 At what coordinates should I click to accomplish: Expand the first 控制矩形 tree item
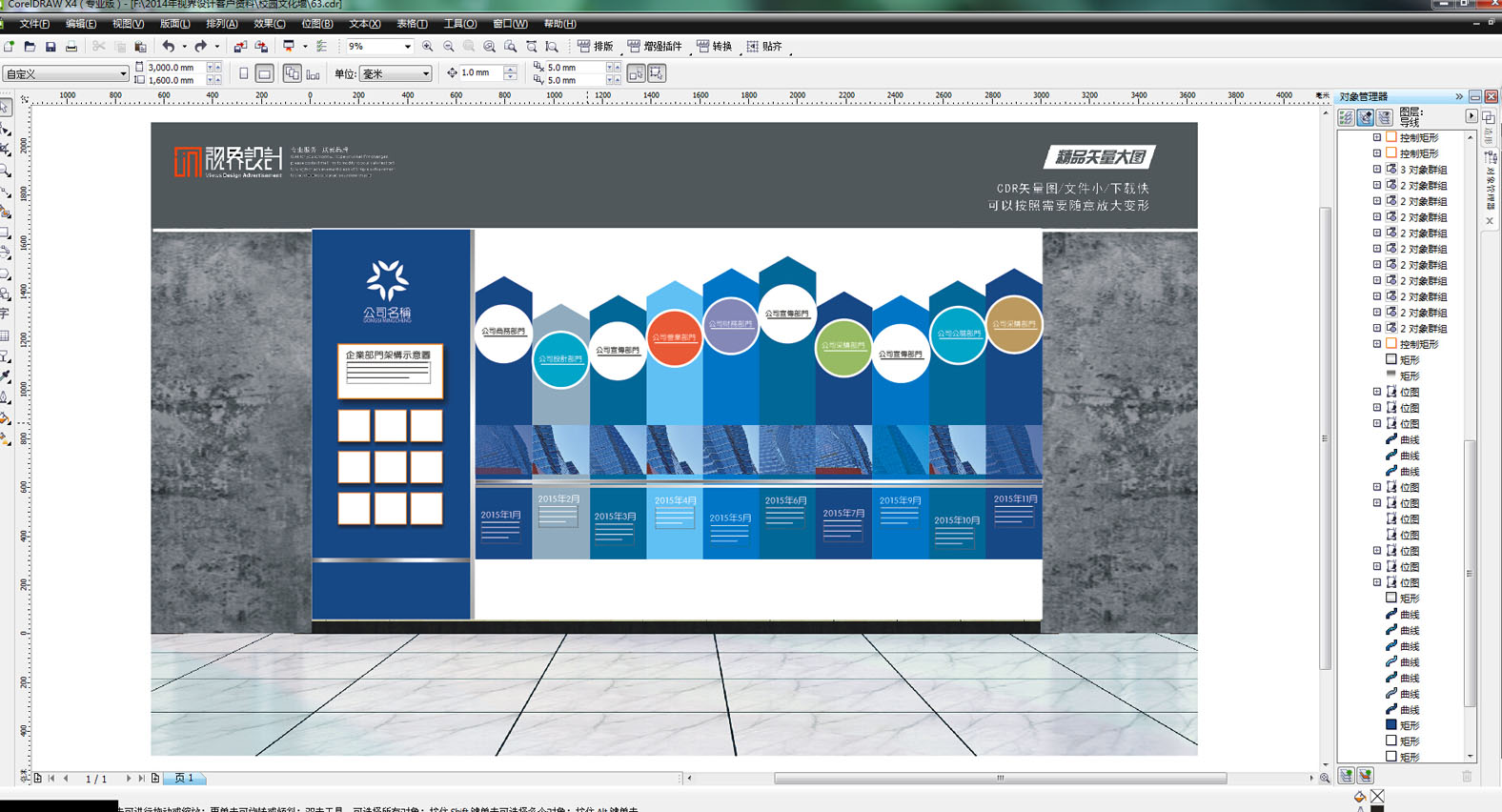tap(1376, 137)
